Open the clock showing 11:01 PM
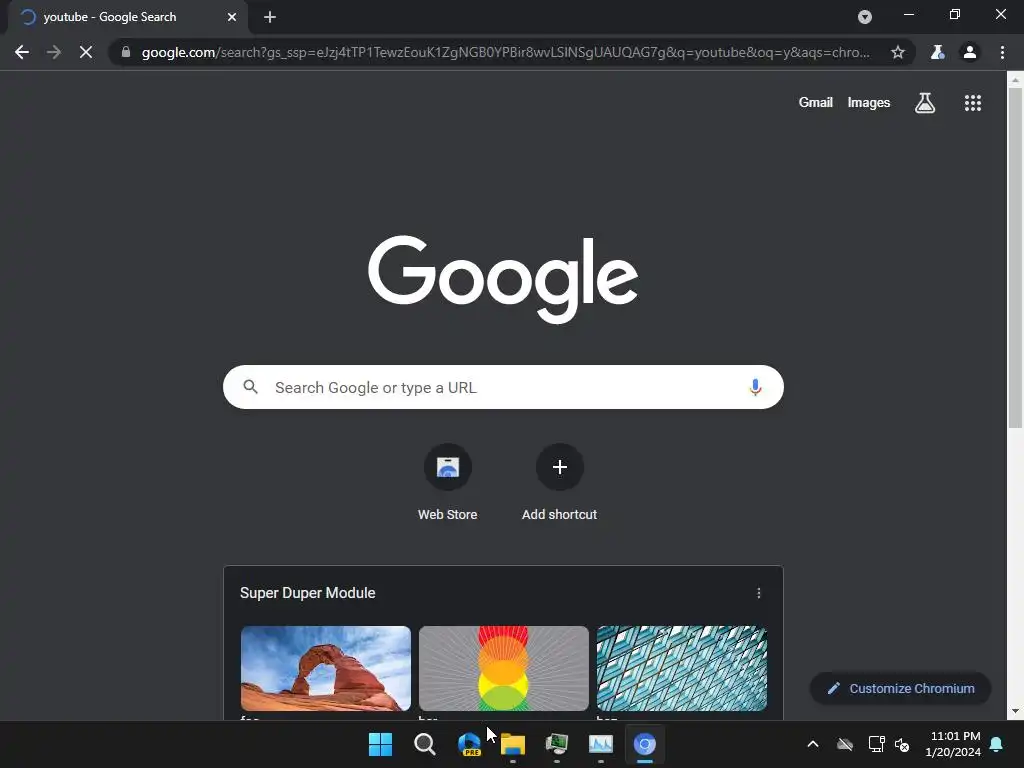The height and width of the screenshot is (768, 1024). tap(953, 744)
